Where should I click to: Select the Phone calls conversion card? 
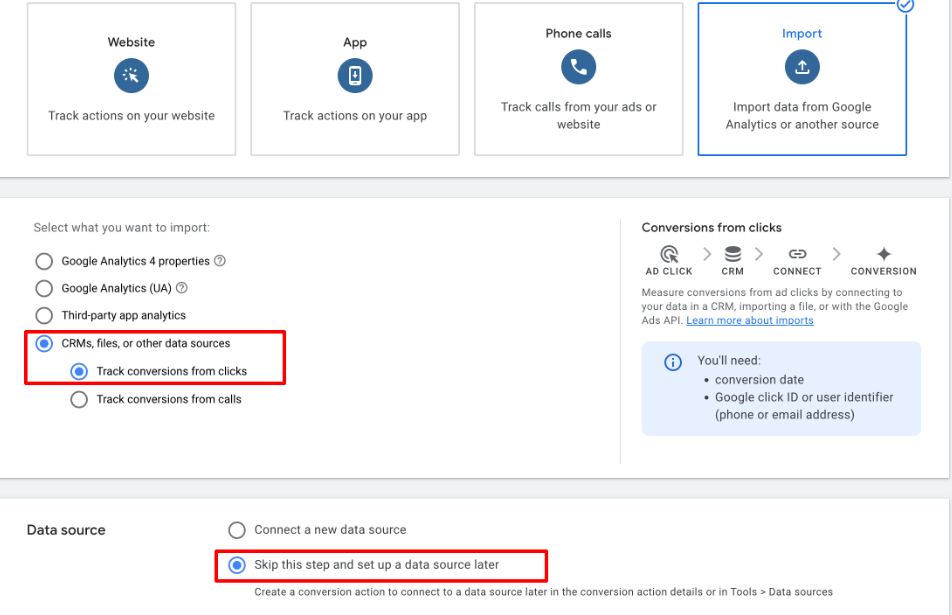pos(578,80)
